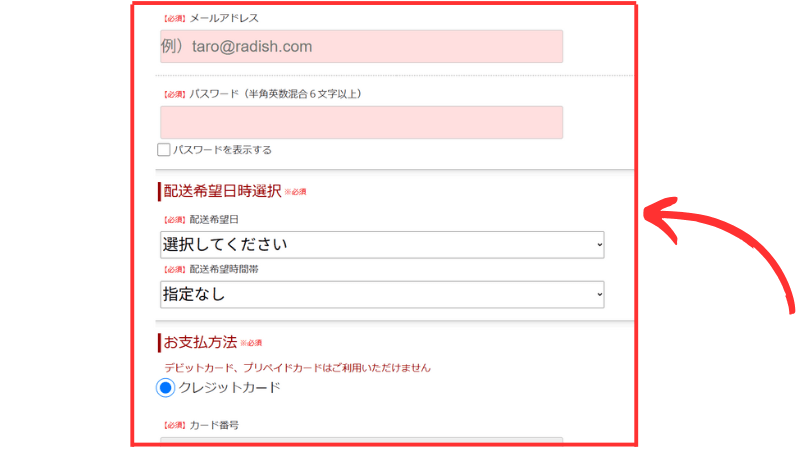Select the クレジットカード radio button
This screenshot has width=800, height=450.
point(167,387)
